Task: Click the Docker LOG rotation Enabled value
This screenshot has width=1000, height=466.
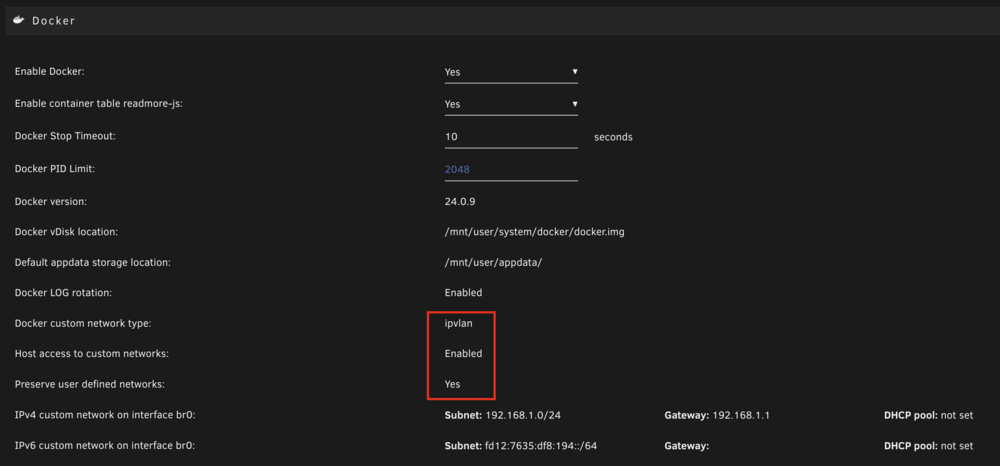Action: tap(463, 293)
